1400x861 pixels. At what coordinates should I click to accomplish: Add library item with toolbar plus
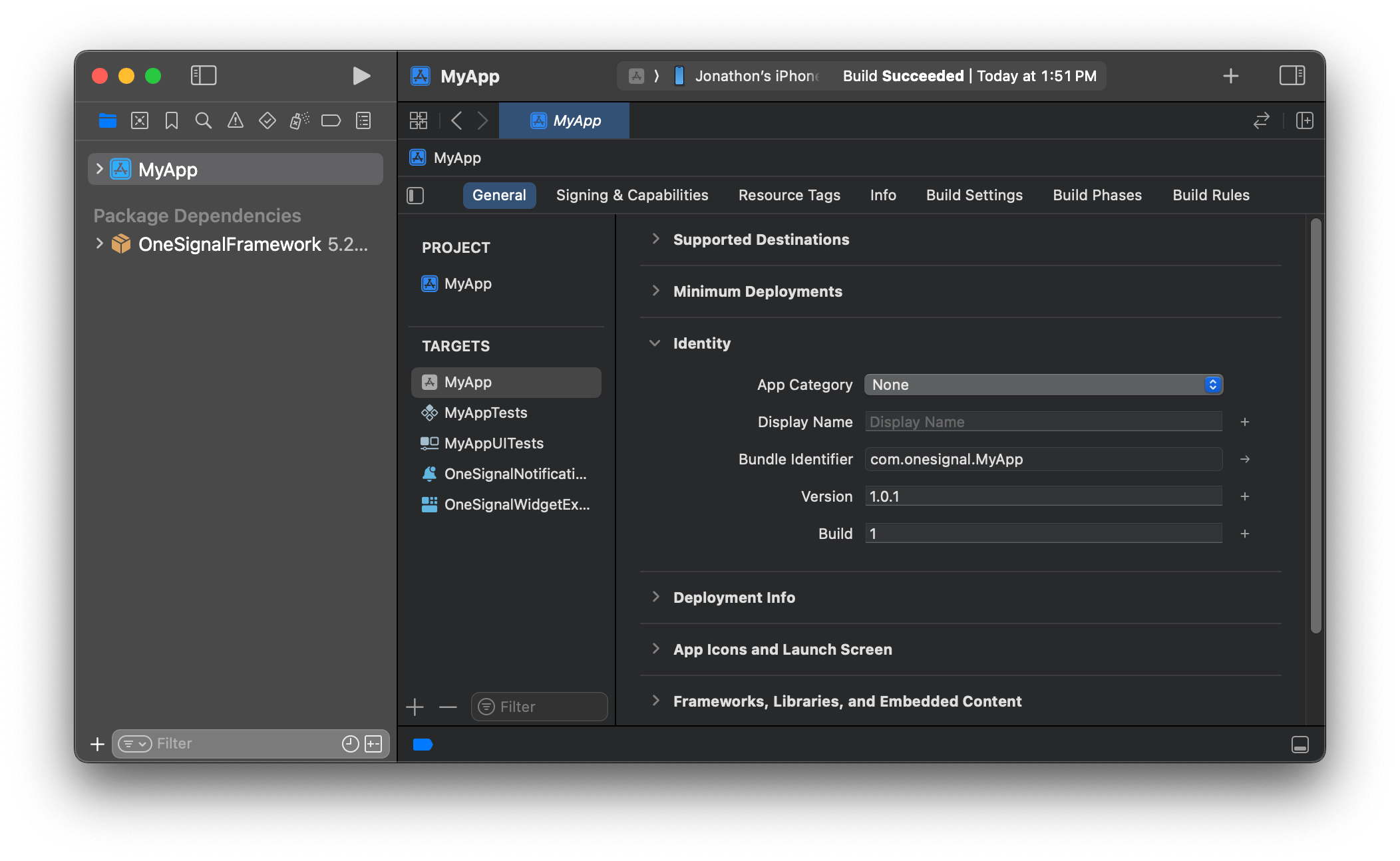[1231, 76]
